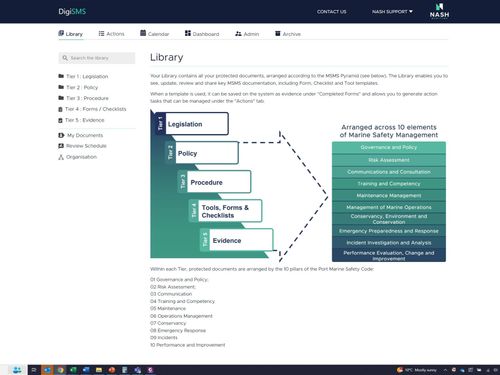
Task: Focus the Search the library field
Action: click(97, 58)
